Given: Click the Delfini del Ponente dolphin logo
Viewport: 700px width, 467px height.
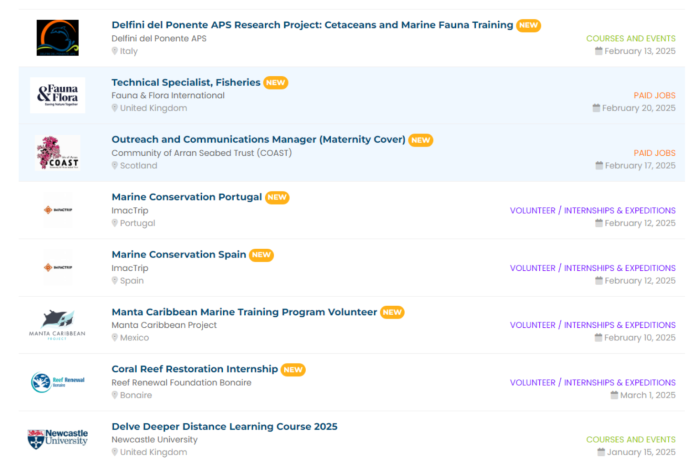Looking at the screenshot, I should pos(58,38).
